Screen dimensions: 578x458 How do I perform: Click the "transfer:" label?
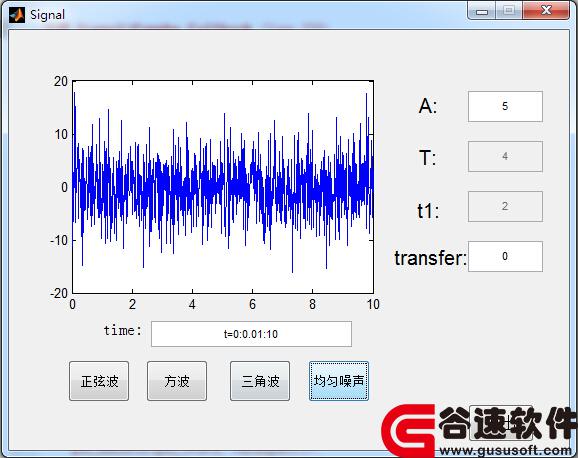pyautogui.click(x=430, y=258)
